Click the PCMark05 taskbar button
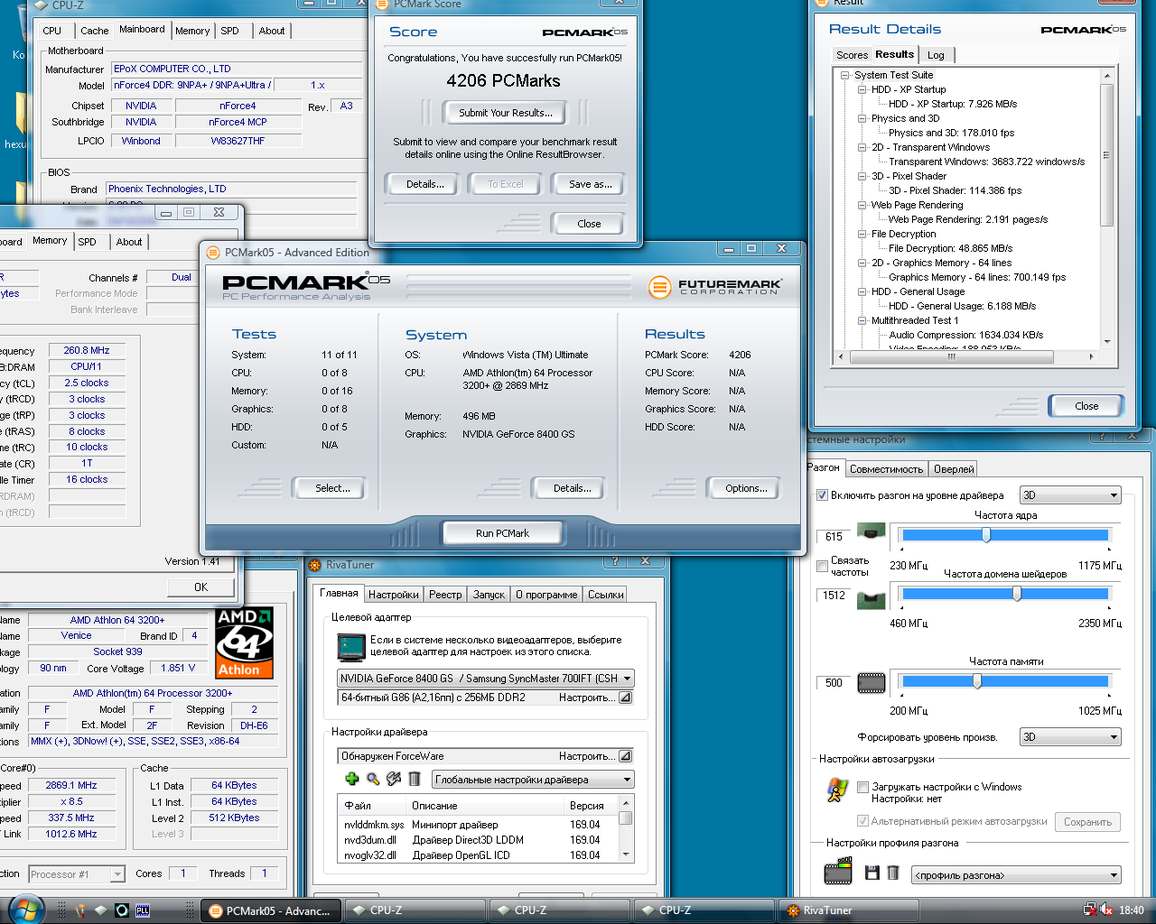The image size is (1156, 924). coord(271,910)
